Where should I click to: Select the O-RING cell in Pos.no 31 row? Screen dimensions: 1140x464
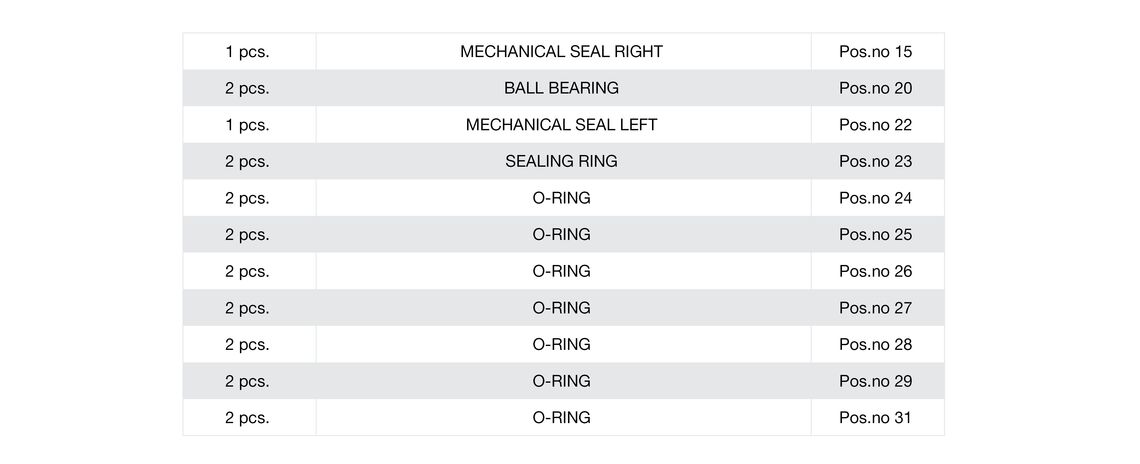[561, 417]
